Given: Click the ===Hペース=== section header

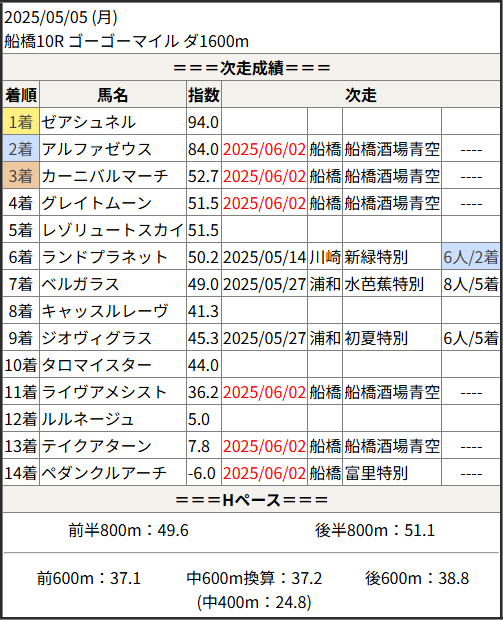Looking at the screenshot, I should (252, 500).
